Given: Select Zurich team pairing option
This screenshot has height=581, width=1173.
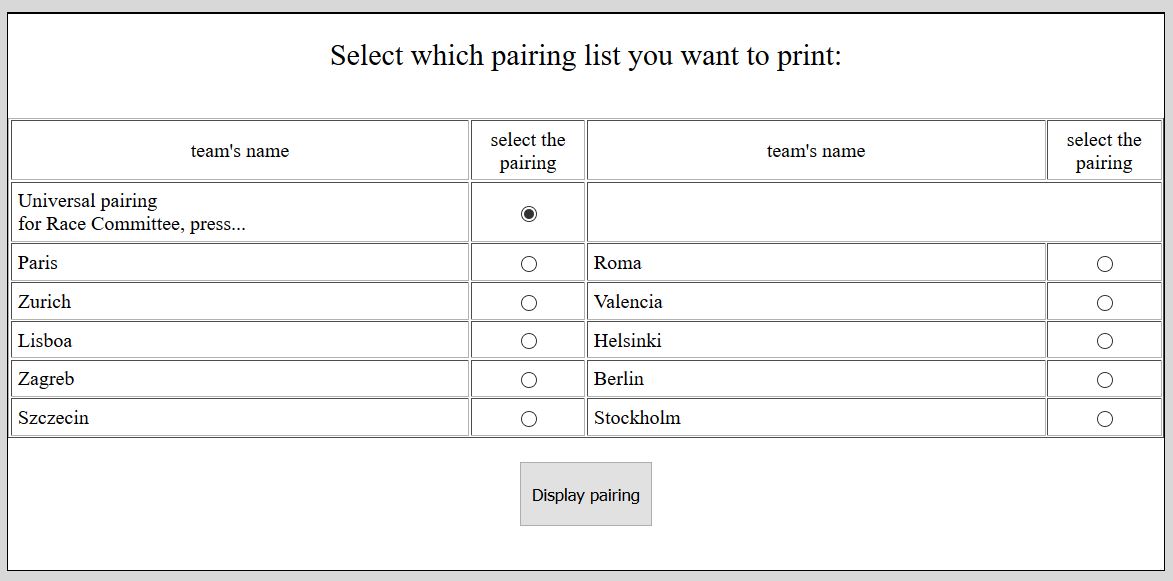Looking at the screenshot, I should click(x=529, y=303).
